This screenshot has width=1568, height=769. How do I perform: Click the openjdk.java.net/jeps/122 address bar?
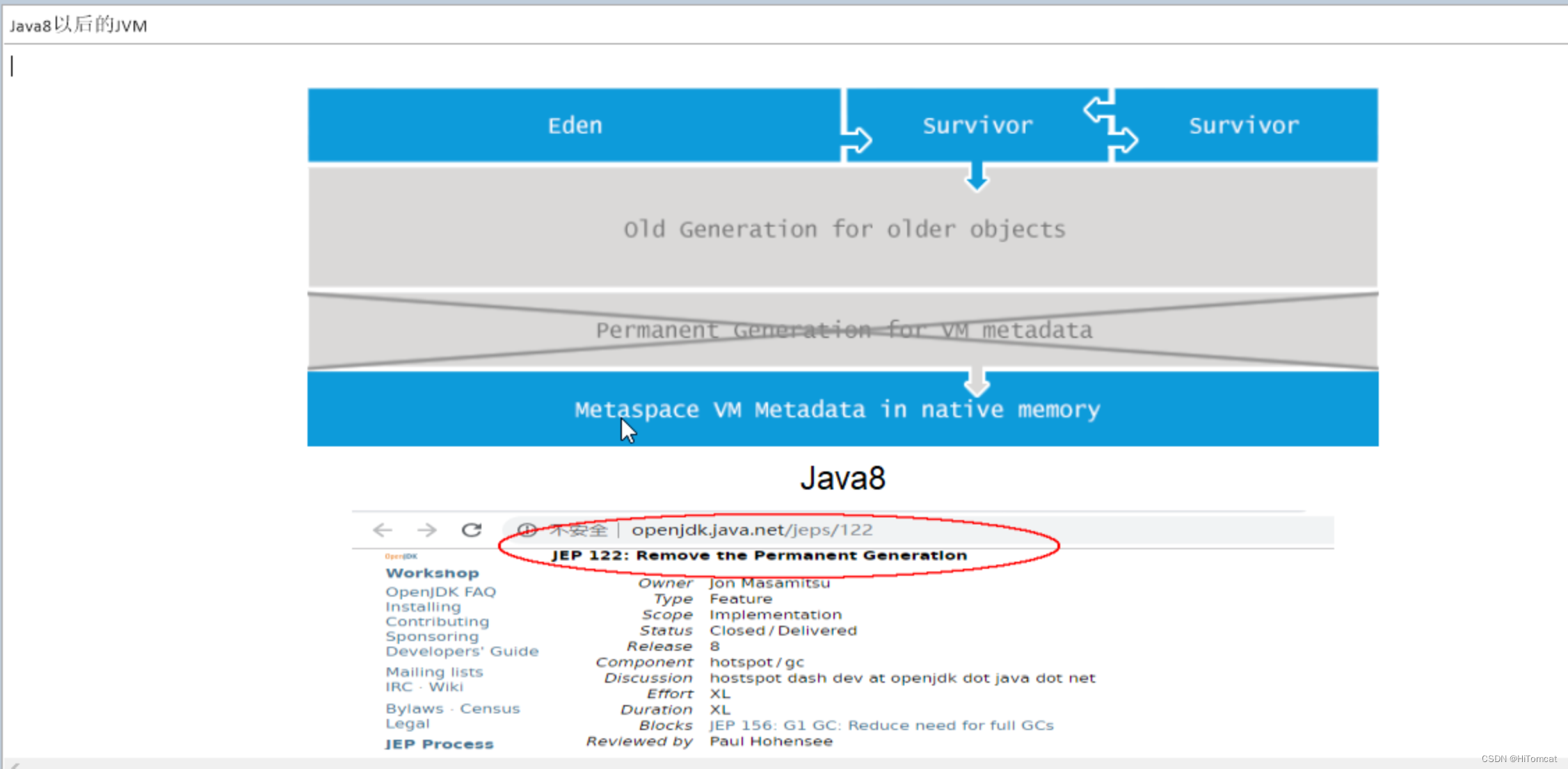click(751, 531)
